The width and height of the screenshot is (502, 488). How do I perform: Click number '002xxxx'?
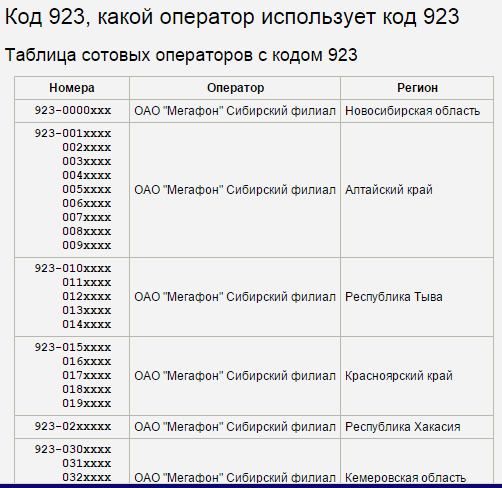coord(87,147)
